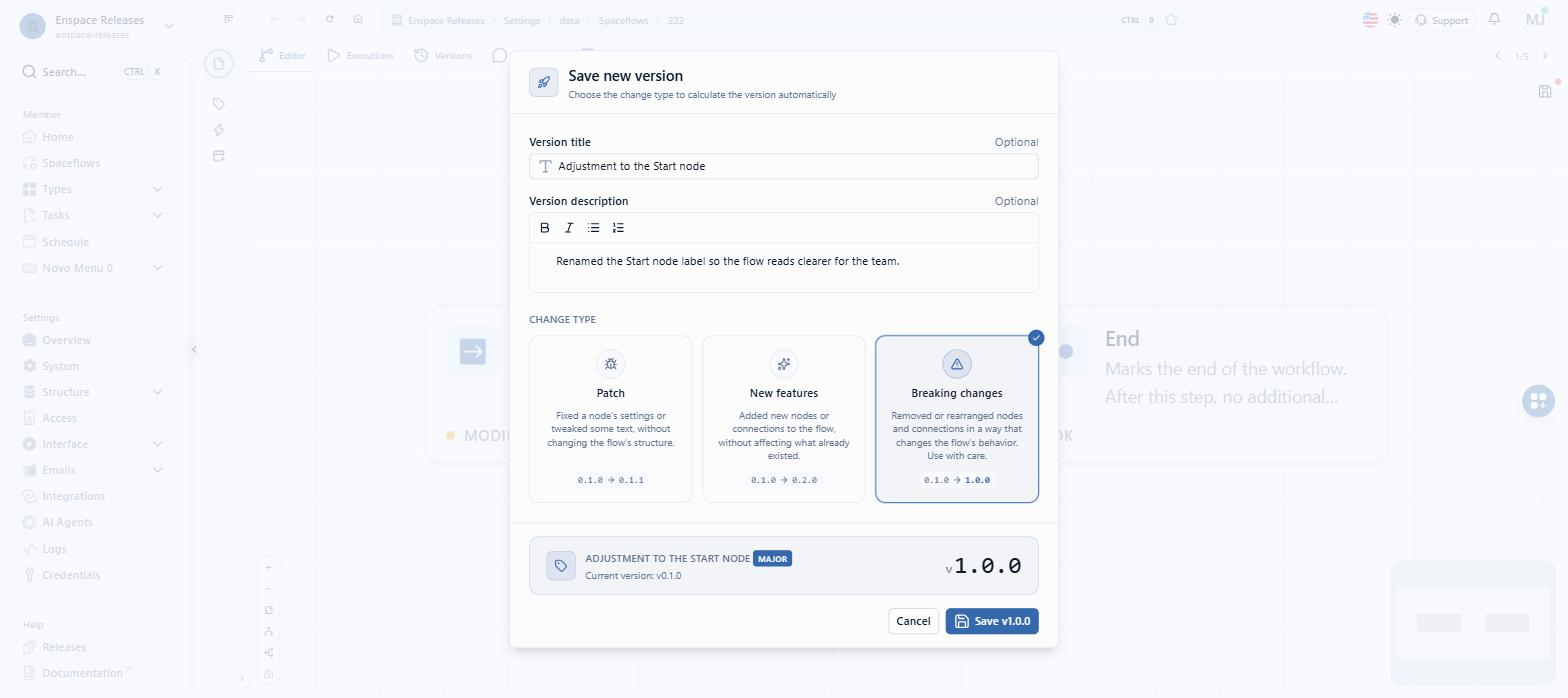Open Schedule in sidebar

[x=65, y=242]
